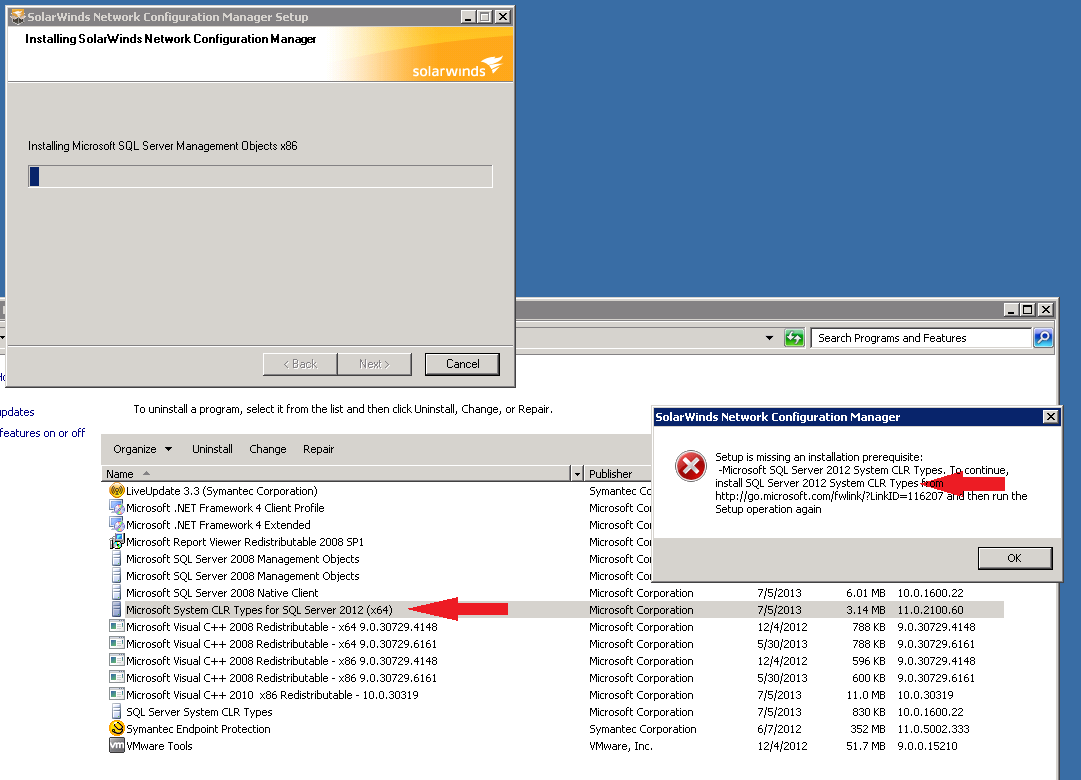The width and height of the screenshot is (1081, 780).
Task: Select the SQL Server System CLR Types entry
Action: 199,712
